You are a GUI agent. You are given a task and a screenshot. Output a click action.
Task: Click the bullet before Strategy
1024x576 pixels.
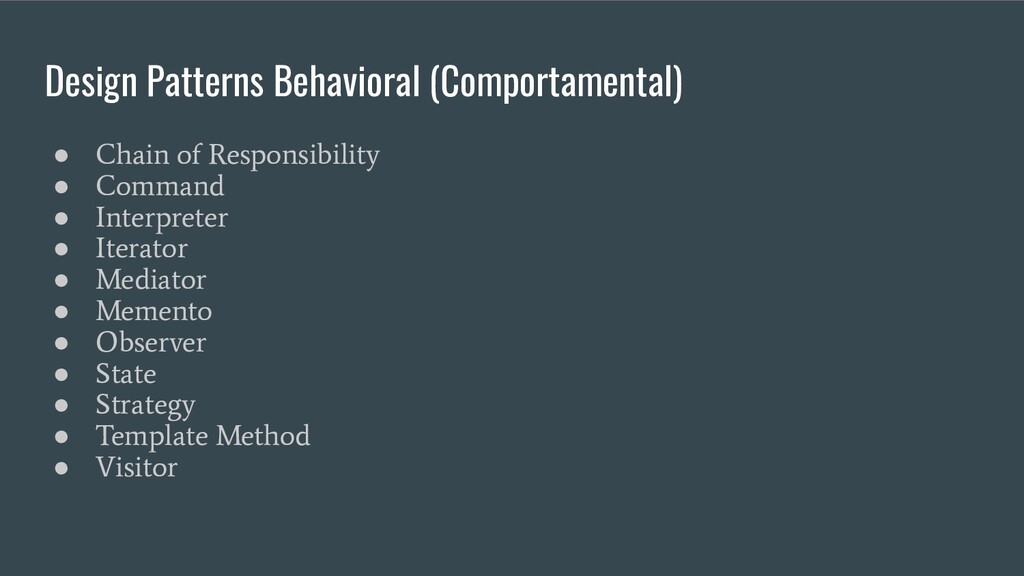[x=61, y=406]
